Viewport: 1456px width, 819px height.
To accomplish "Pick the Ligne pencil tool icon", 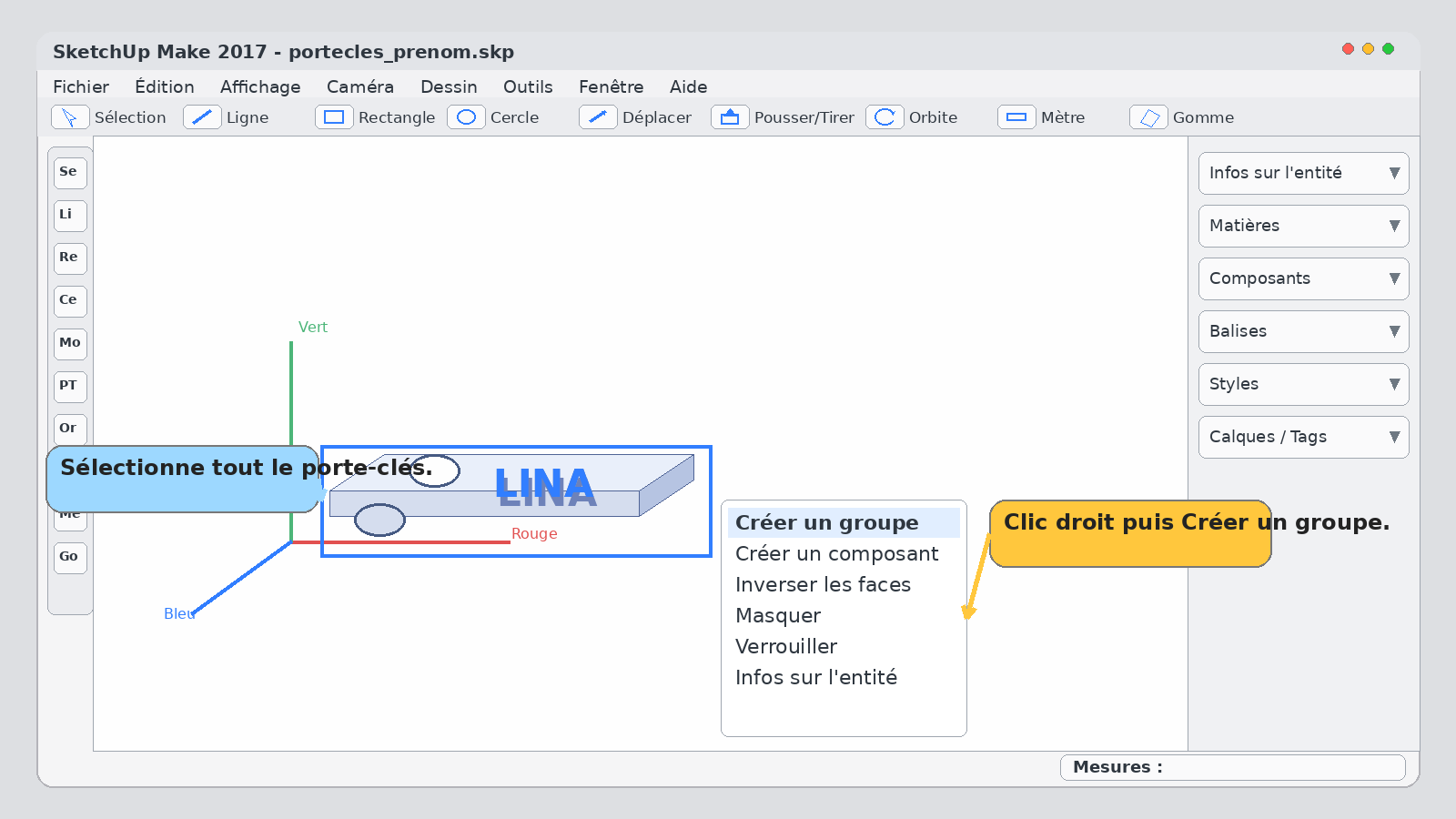I will tap(202, 117).
